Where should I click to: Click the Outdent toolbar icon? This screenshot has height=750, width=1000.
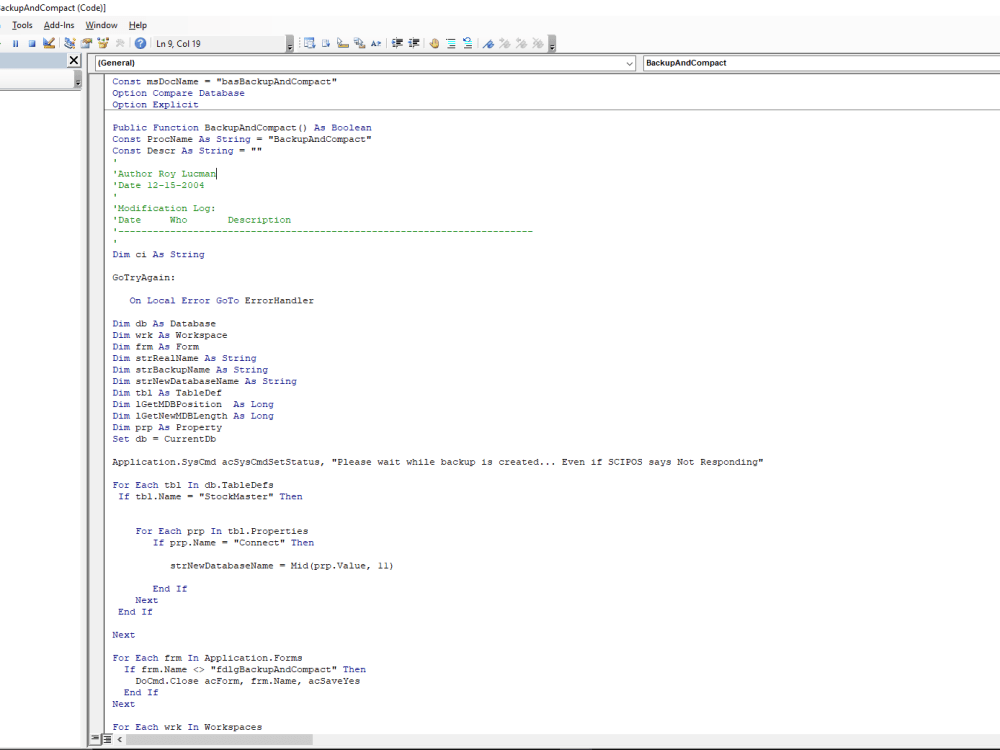[x=414, y=43]
